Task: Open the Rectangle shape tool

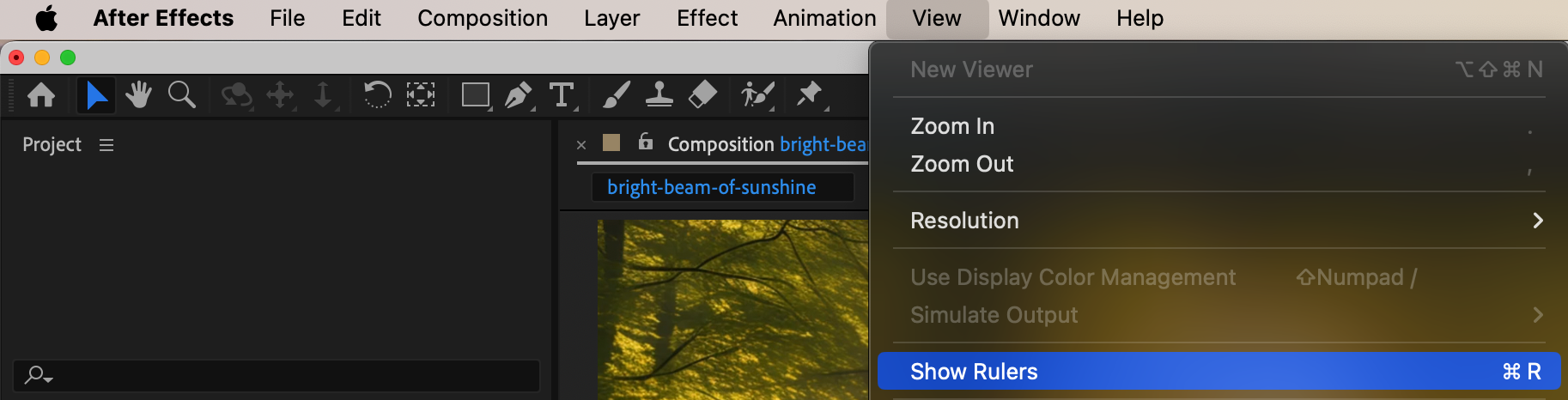Action: coord(475,94)
